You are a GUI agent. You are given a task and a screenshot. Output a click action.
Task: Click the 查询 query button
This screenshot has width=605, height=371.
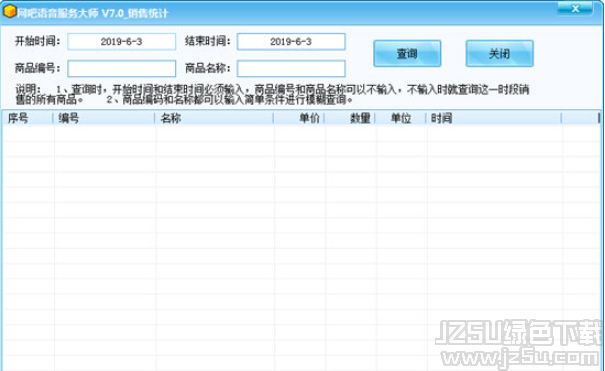(x=407, y=54)
